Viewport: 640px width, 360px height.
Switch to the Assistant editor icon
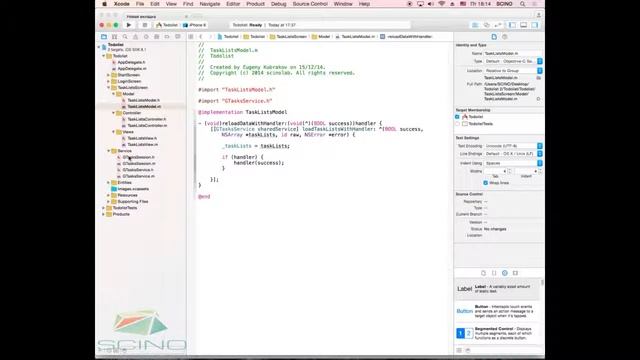pos(487,25)
